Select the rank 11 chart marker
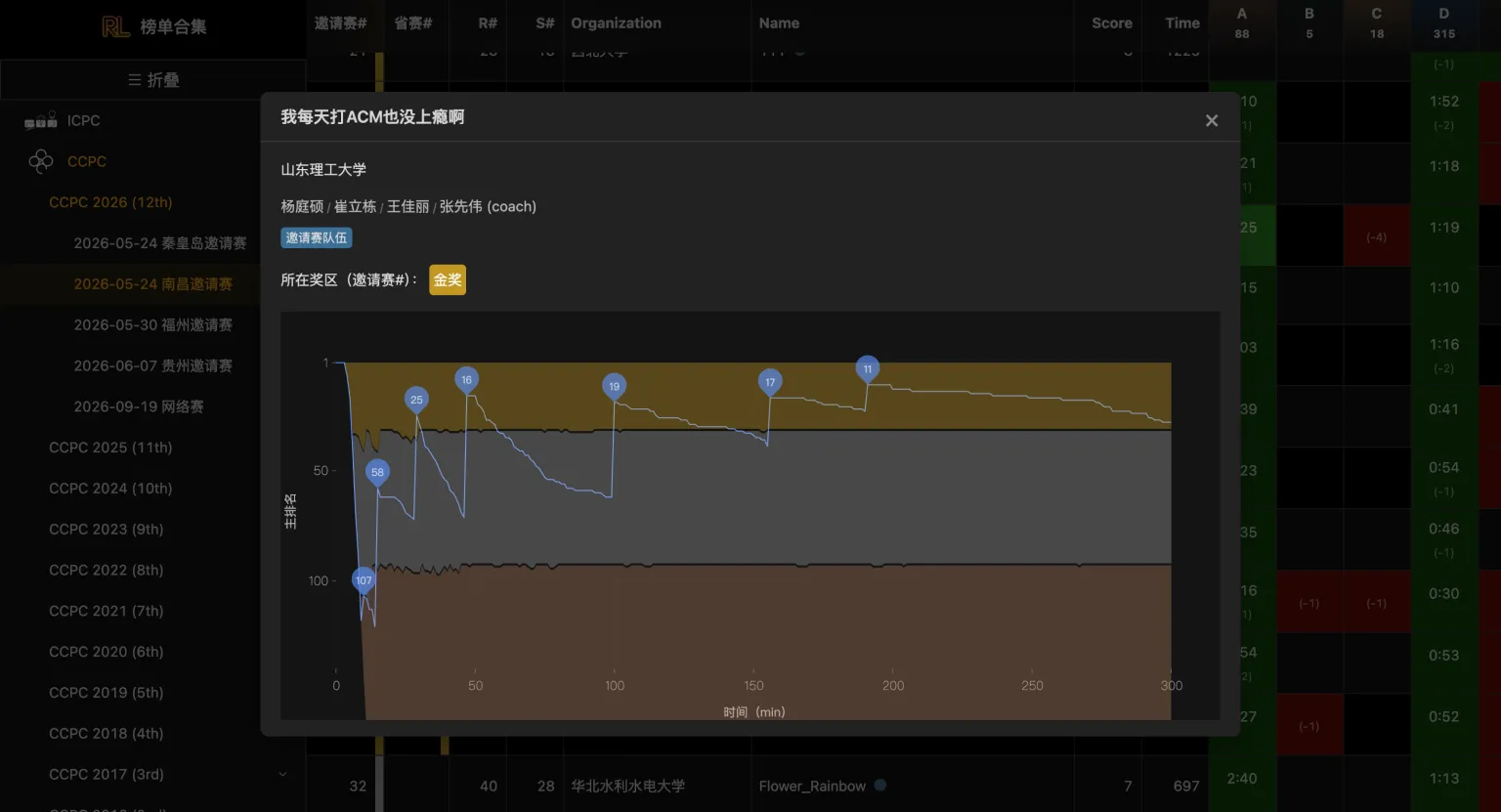Screen dimensions: 1501x812 click(x=867, y=369)
